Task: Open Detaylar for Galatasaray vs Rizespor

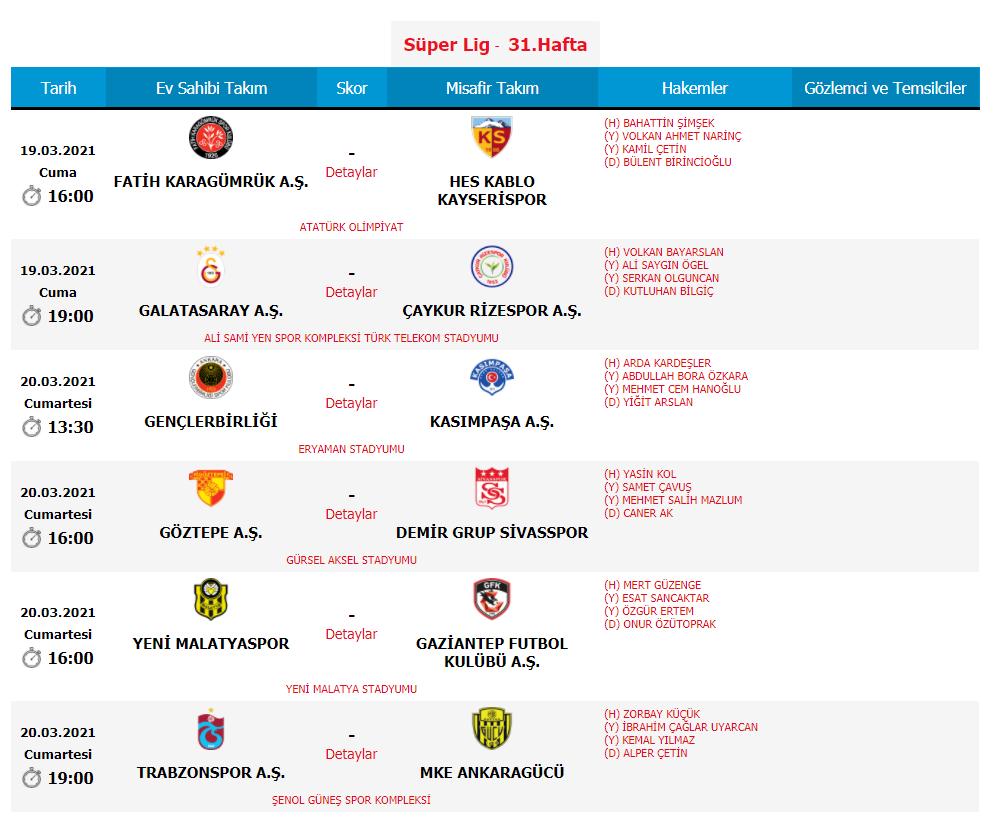Action: [x=351, y=292]
